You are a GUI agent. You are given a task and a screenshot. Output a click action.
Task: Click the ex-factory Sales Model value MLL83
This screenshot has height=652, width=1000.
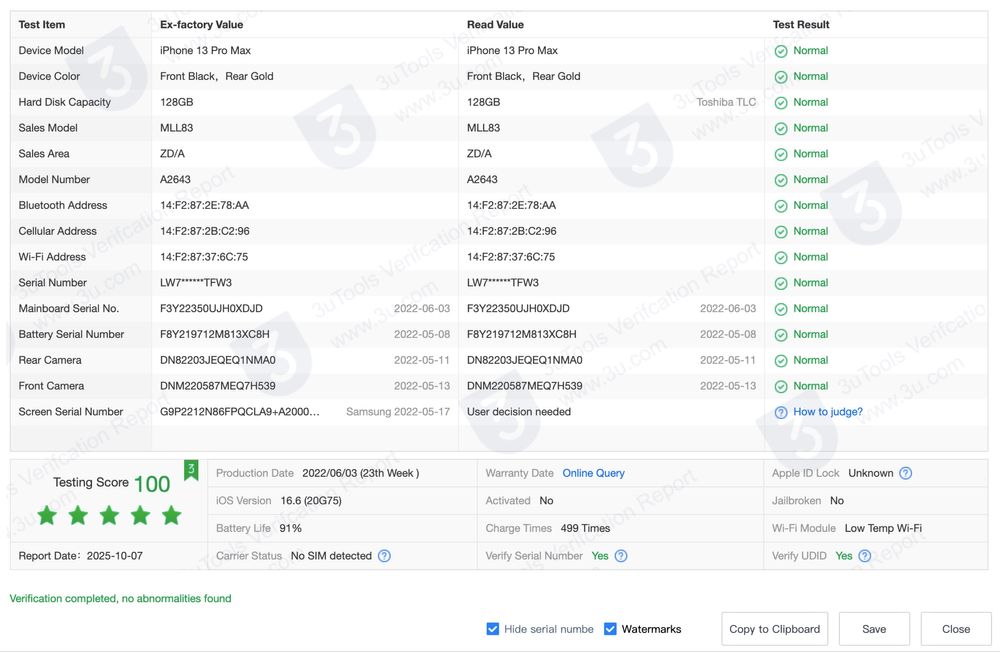[x=176, y=128]
